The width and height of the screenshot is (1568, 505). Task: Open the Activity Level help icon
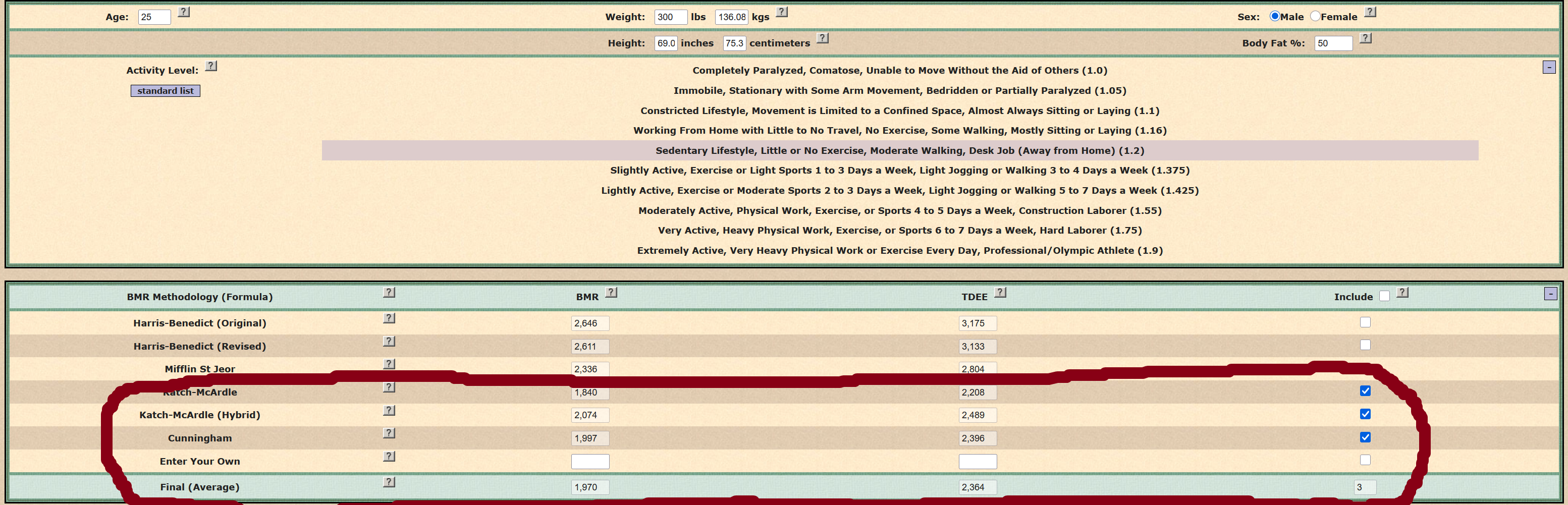pos(211,66)
